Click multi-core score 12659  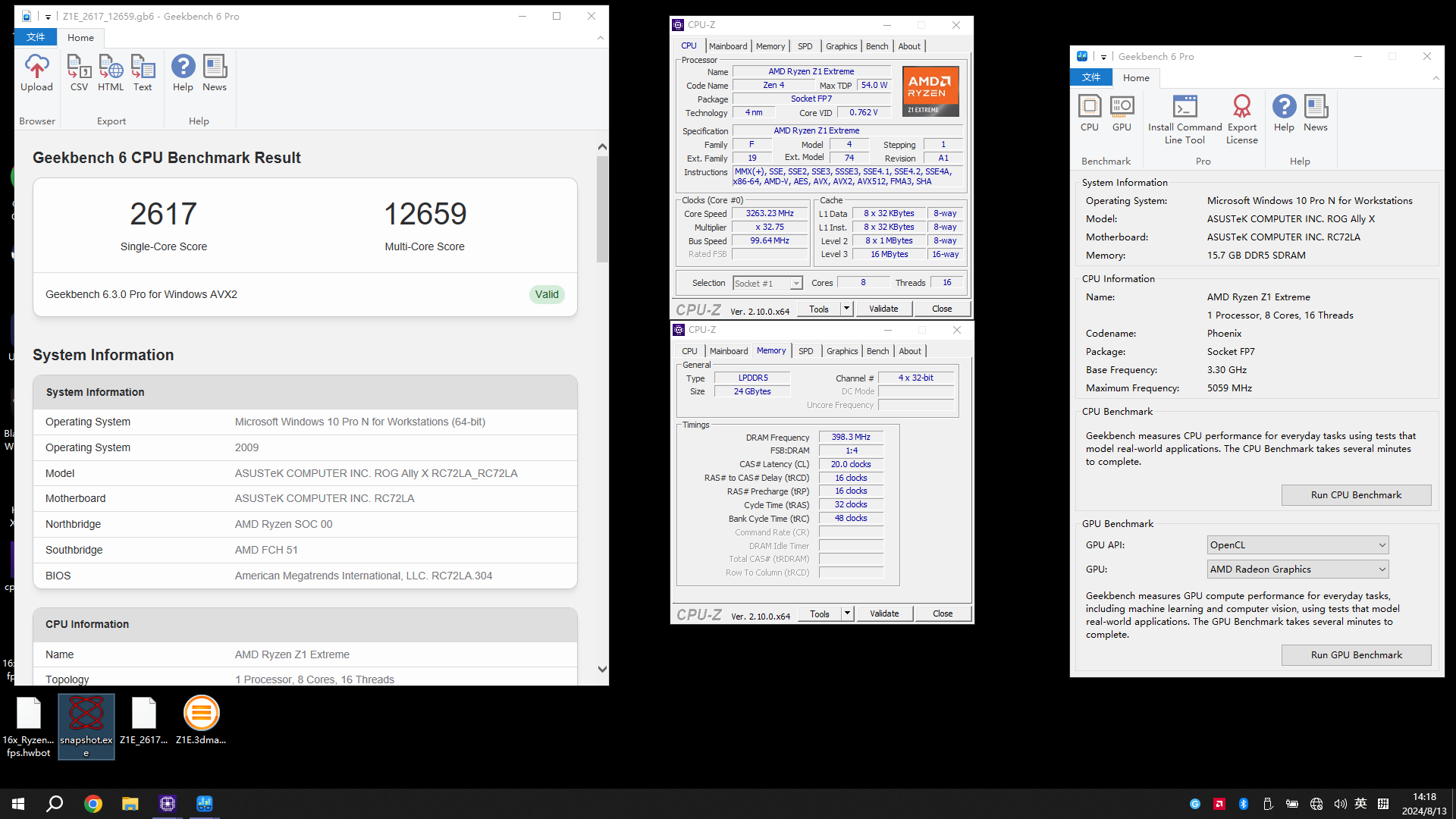[425, 214]
